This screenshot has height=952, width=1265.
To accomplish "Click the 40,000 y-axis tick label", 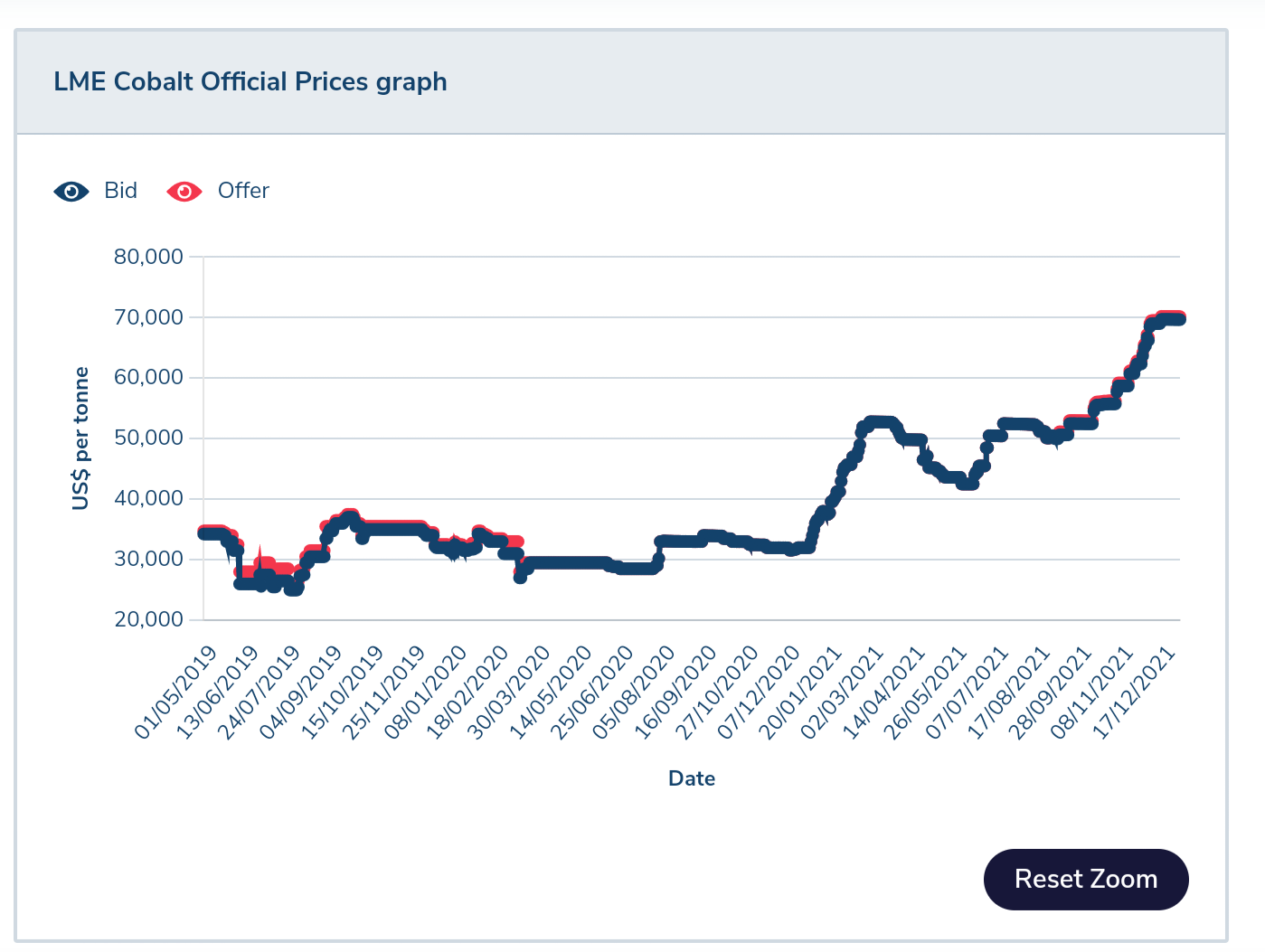I will [148, 499].
